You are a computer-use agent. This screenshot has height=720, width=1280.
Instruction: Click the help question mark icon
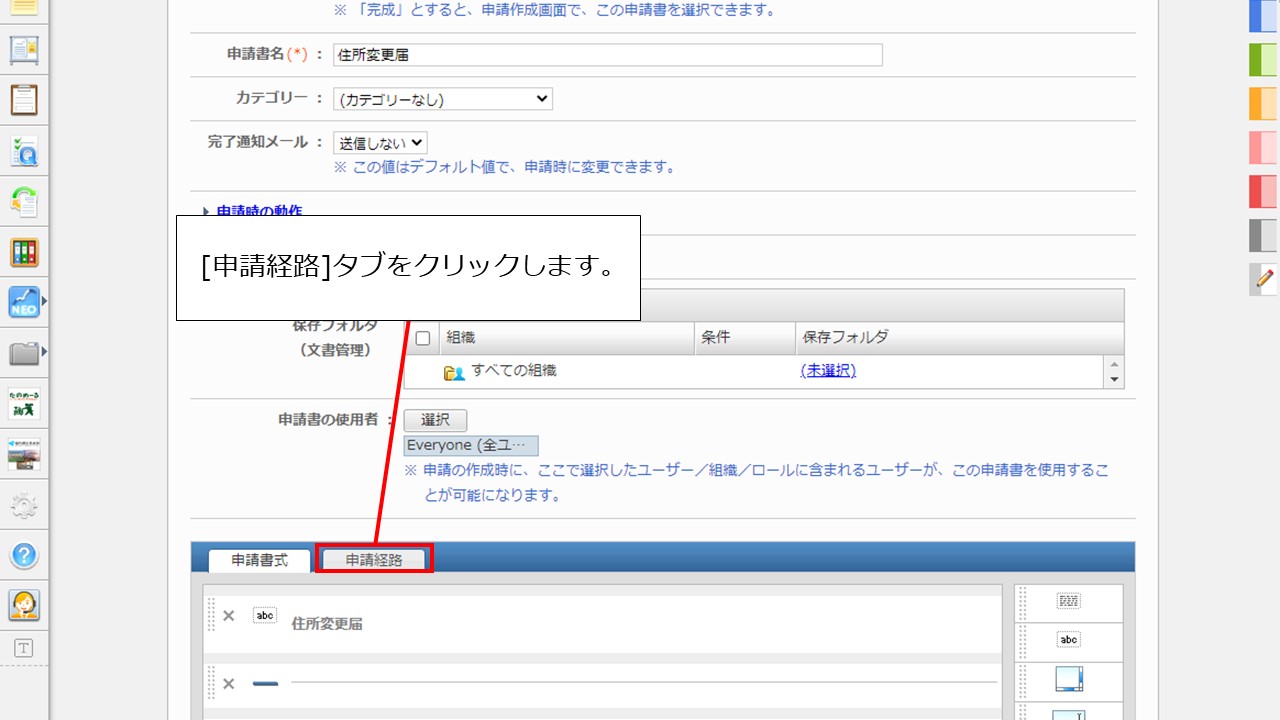24,556
